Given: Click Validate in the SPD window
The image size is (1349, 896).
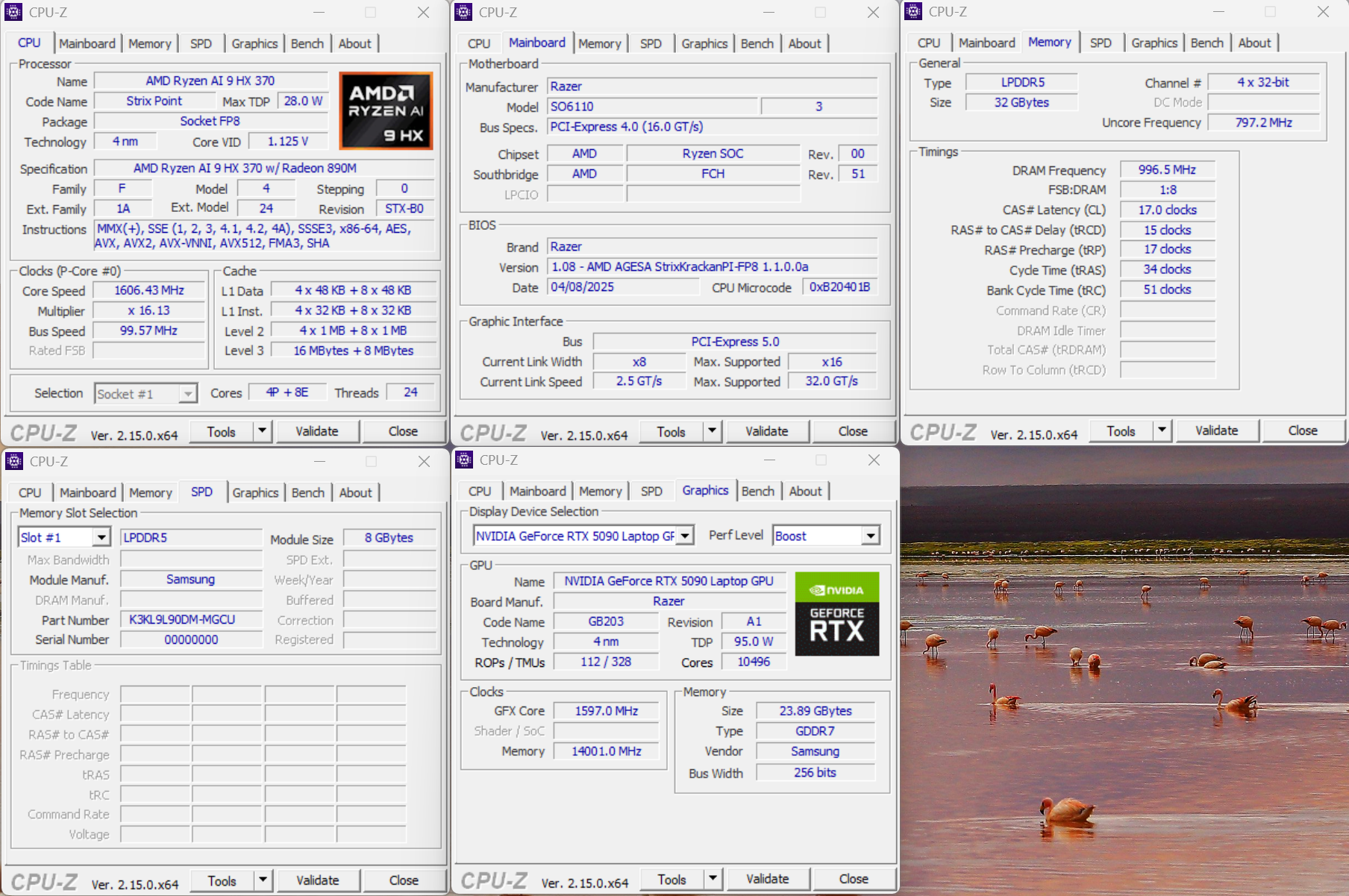Looking at the screenshot, I should (x=318, y=880).
